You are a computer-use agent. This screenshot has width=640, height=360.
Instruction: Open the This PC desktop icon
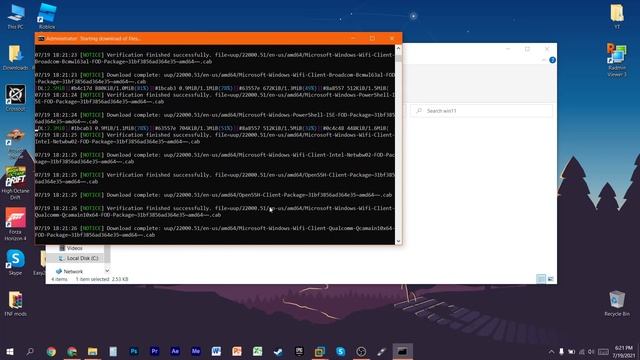pyautogui.click(x=16, y=16)
